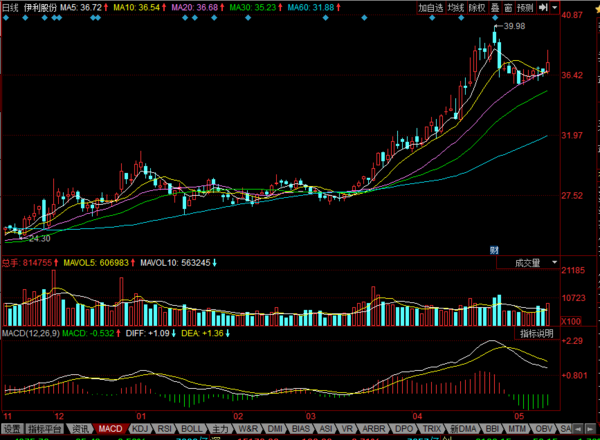Viewport: 600px width, 440px height.
Task: Click the 指标说明 button in MACD panel
Action: (536, 332)
